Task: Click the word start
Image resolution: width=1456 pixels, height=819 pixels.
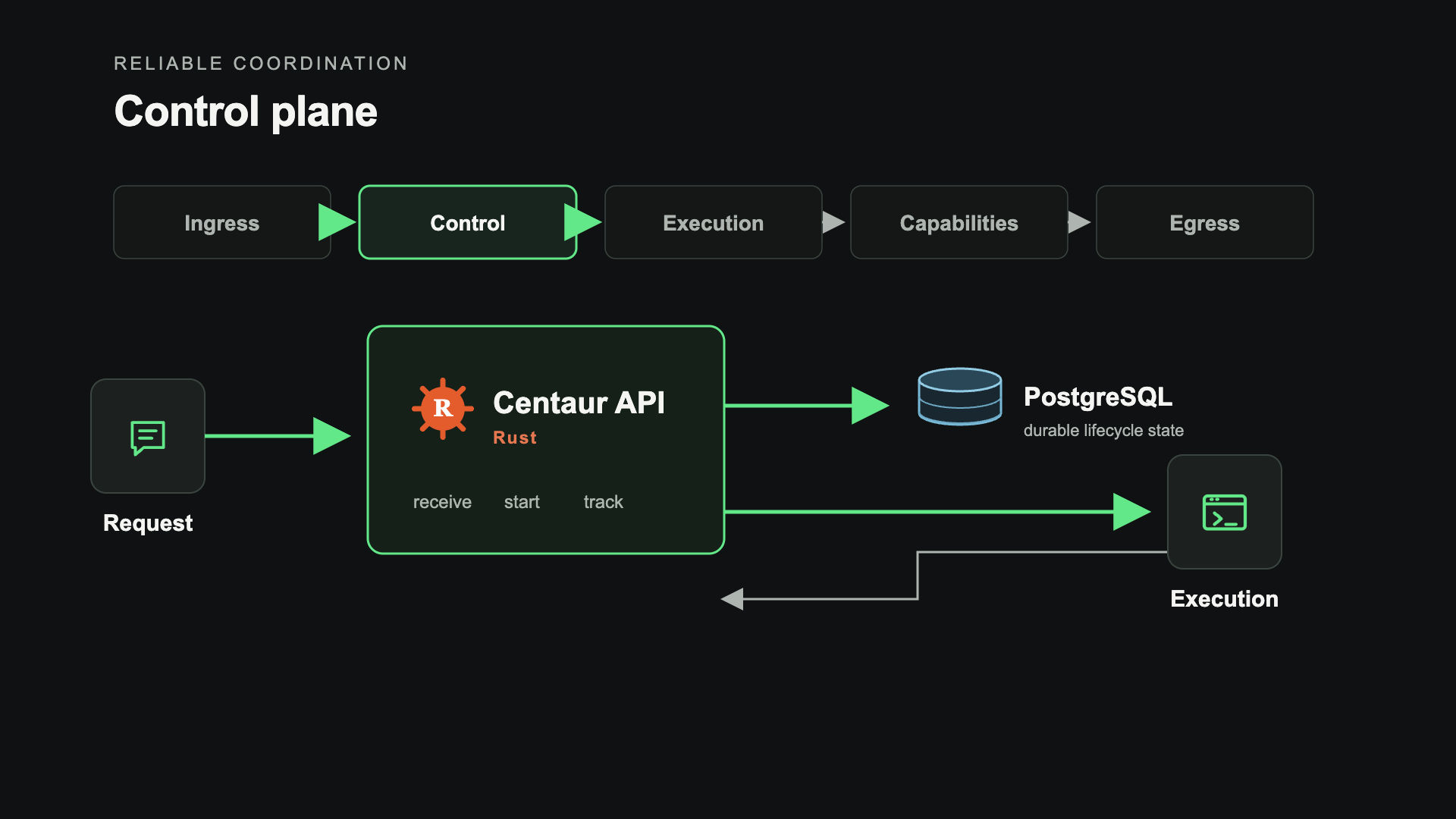Action: point(522,502)
